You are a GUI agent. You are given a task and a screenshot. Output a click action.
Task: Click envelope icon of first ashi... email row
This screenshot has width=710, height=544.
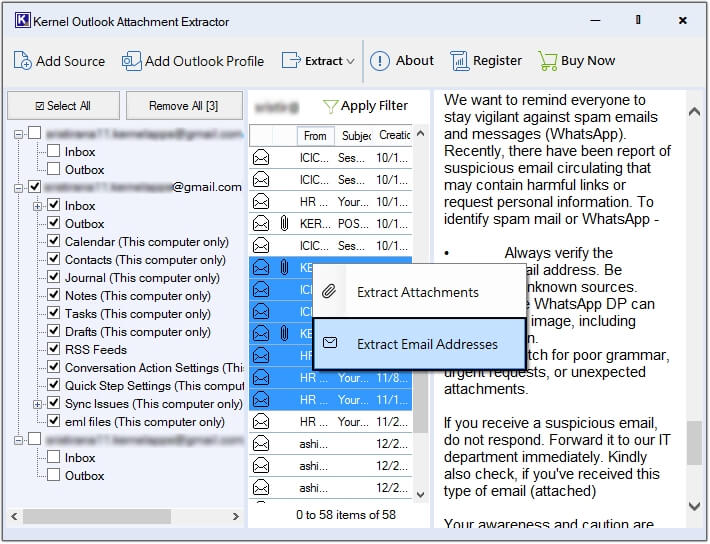[261, 444]
